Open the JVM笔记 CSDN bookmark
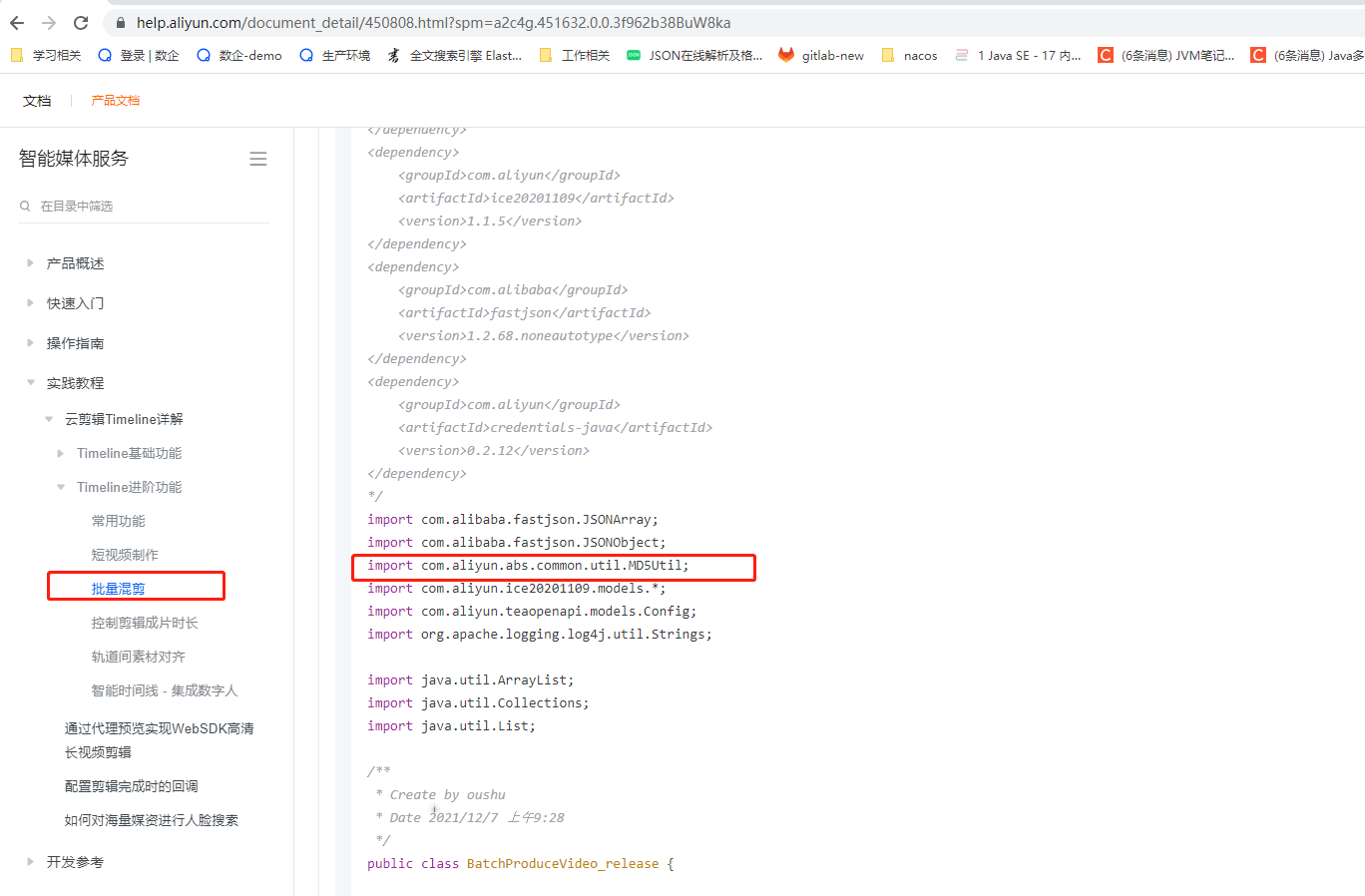The height and width of the screenshot is (896, 1365). coord(1166,55)
